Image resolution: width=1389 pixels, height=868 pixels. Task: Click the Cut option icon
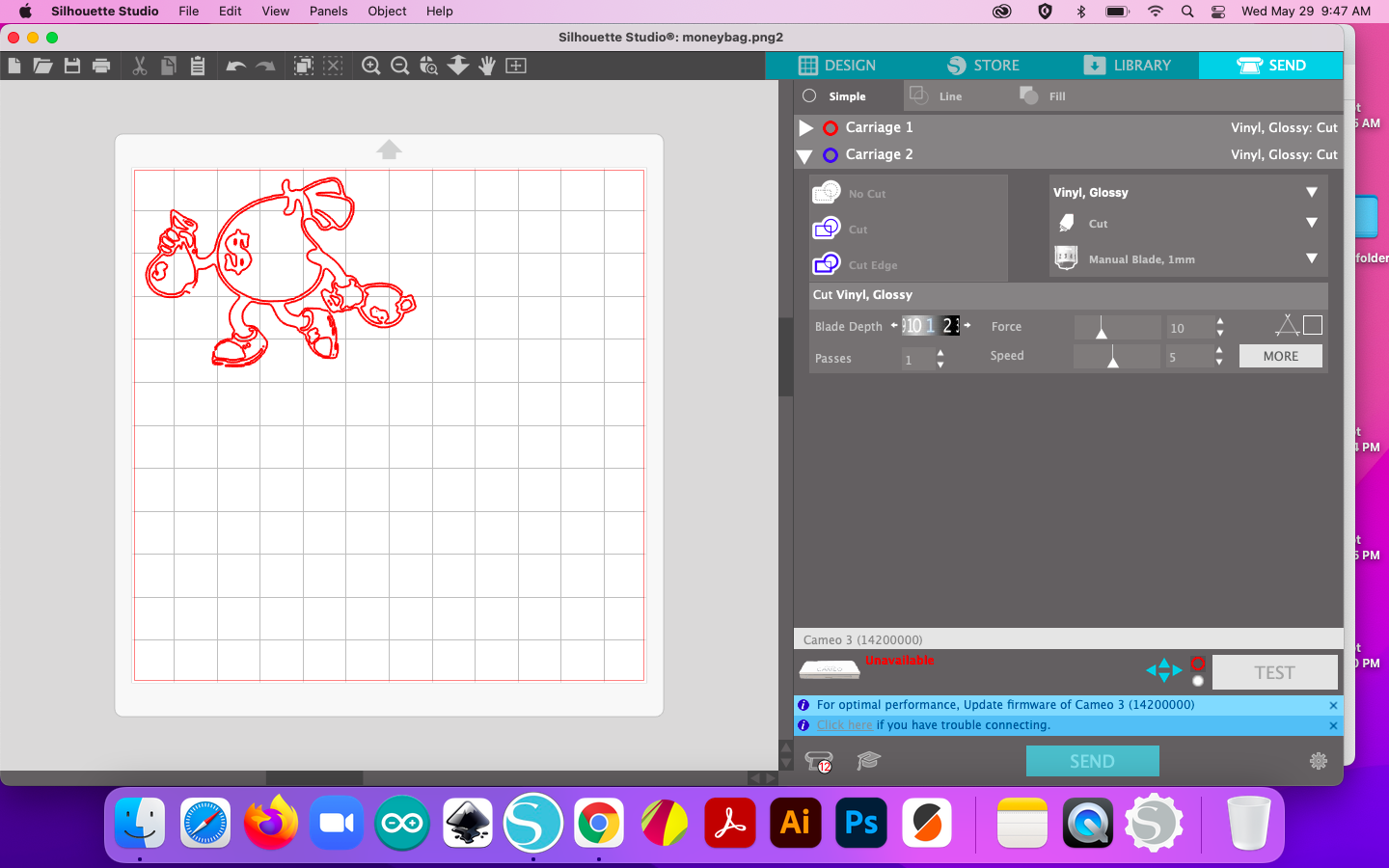827,229
